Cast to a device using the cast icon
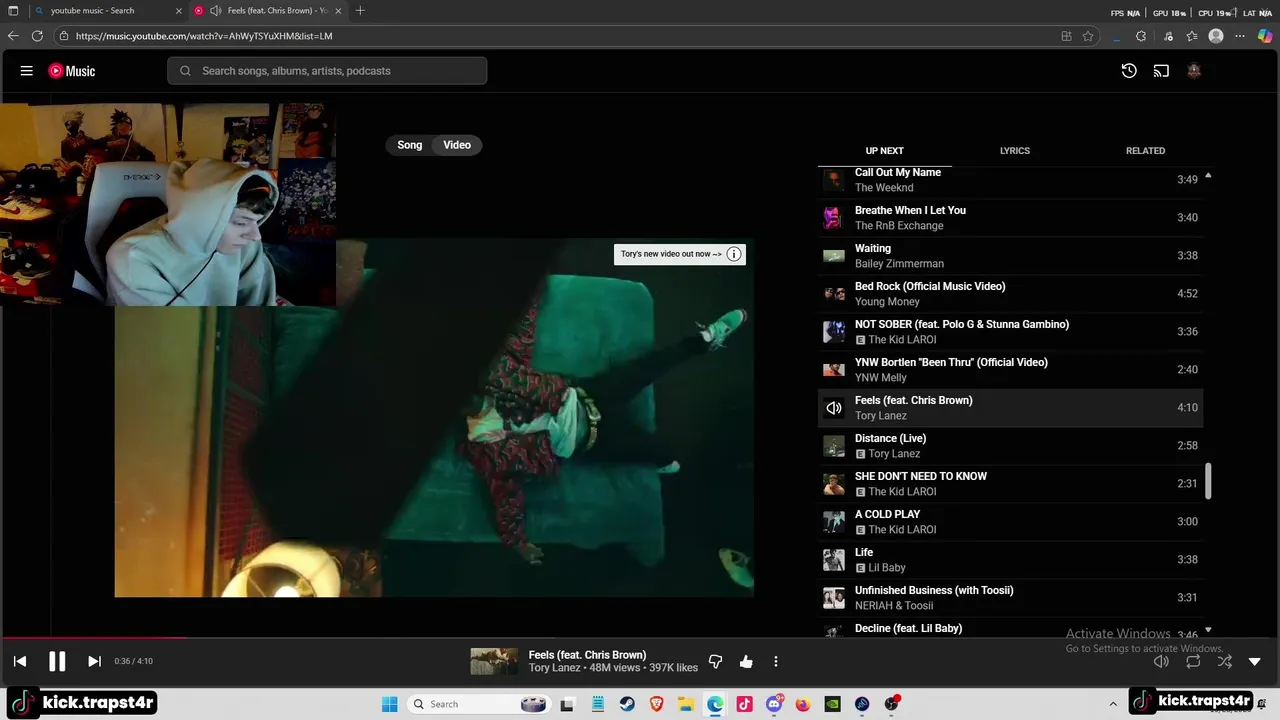 (1161, 71)
